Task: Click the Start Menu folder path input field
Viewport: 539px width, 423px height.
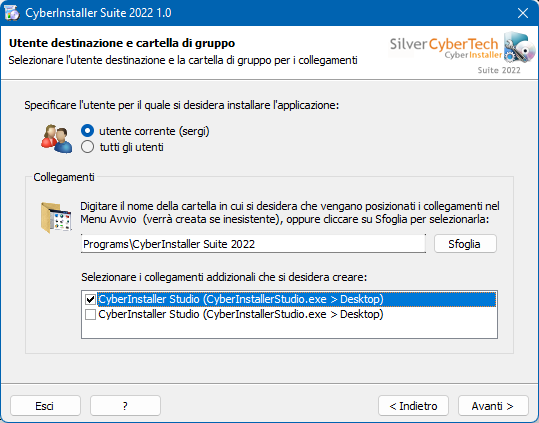Action: (x=253, y=244)
